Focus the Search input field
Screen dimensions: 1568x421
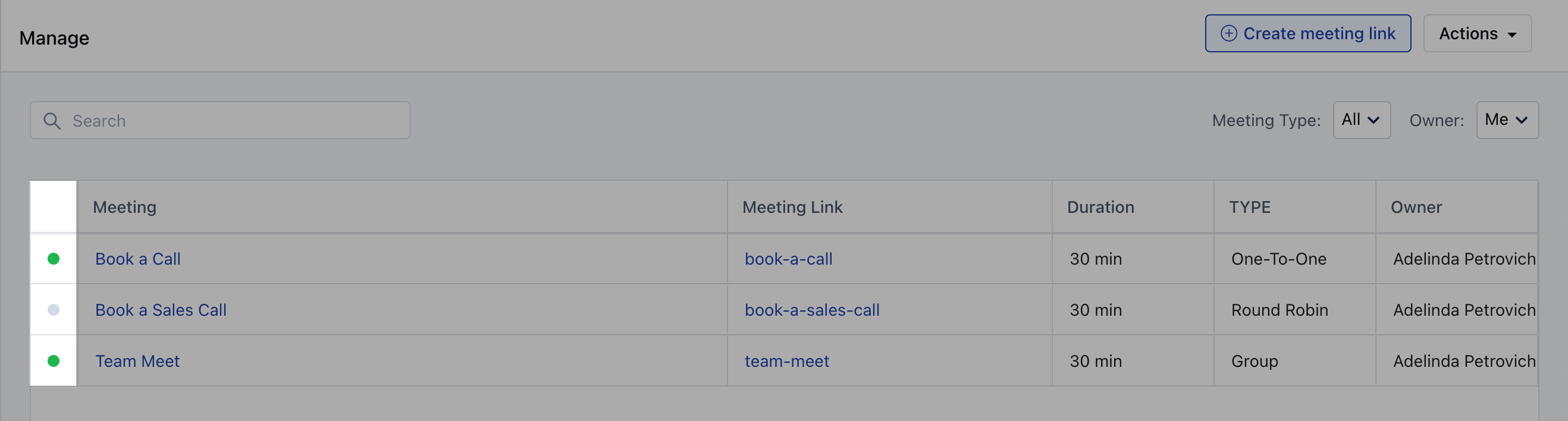[x=219, y=121]
